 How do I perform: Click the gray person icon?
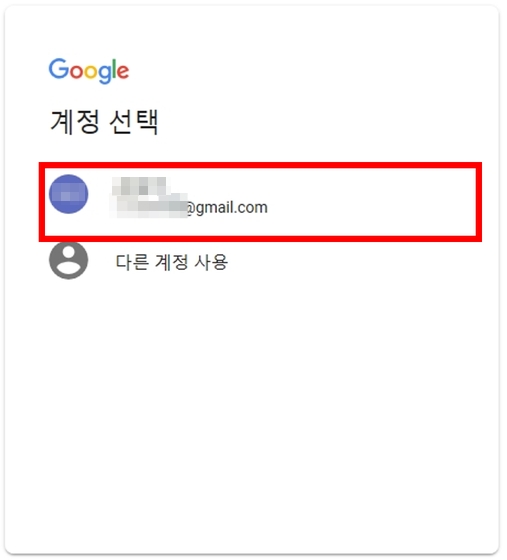point(69,260)
